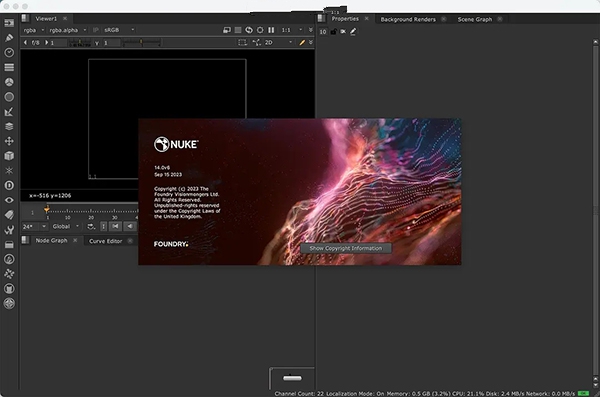Viewport: 600px width, 397px height.
Task: Open the Deep nodes D icon
Action: tap(9, 185)
